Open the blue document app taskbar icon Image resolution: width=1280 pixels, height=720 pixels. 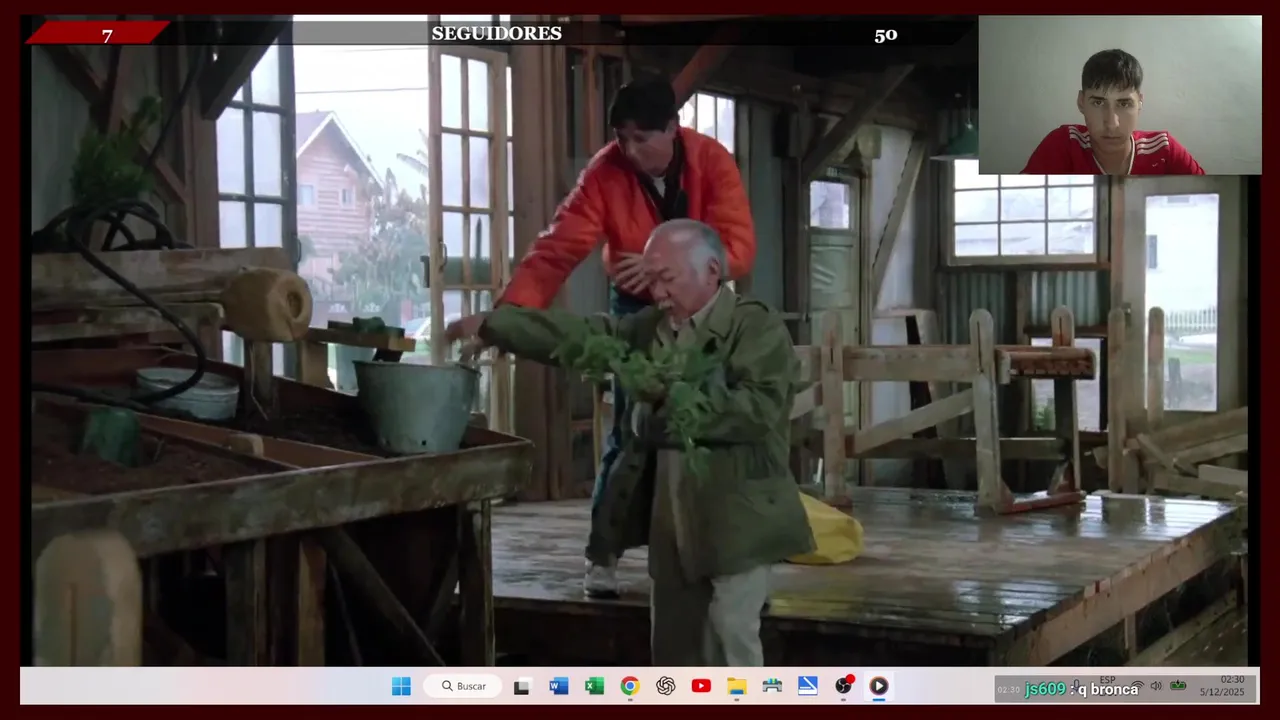pyautogui.click(x=808, y=686)
